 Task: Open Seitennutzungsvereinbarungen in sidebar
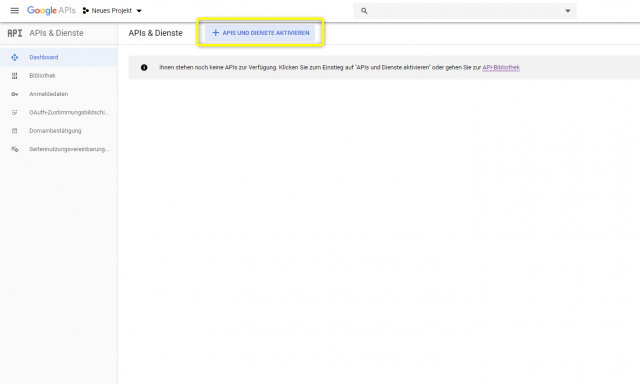[58, 149]
